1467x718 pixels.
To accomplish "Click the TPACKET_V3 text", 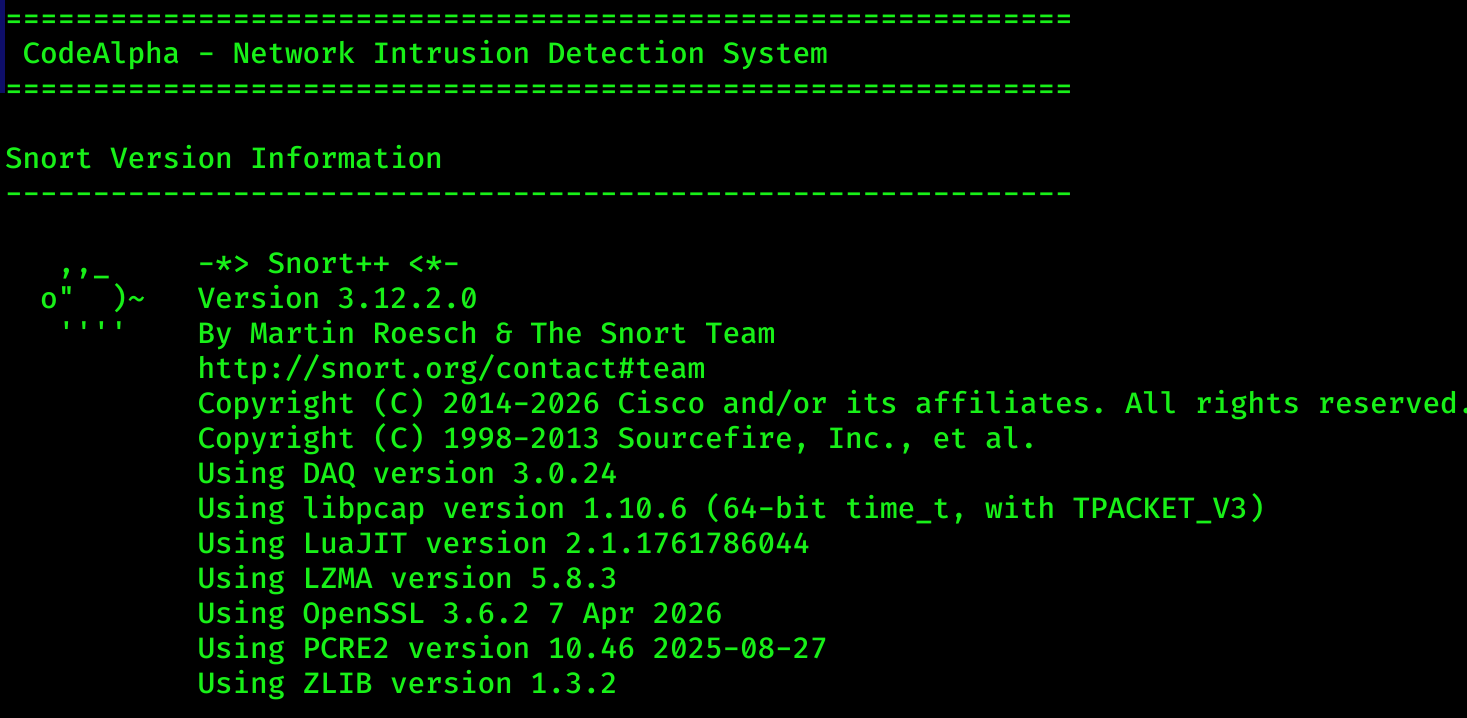I will click(x=1160, y=508).
